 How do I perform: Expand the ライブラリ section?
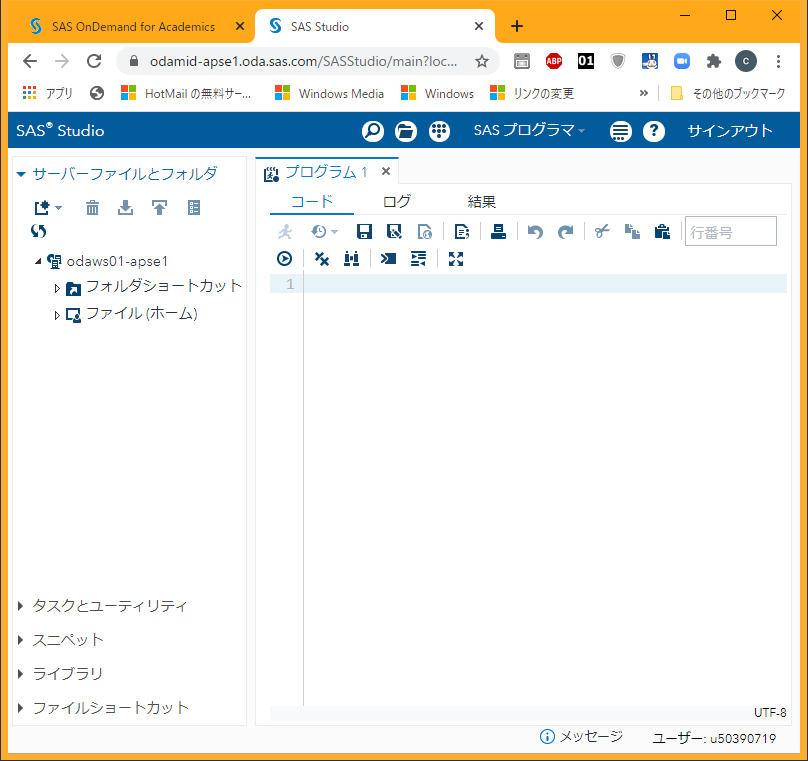[x=21, y=674]
